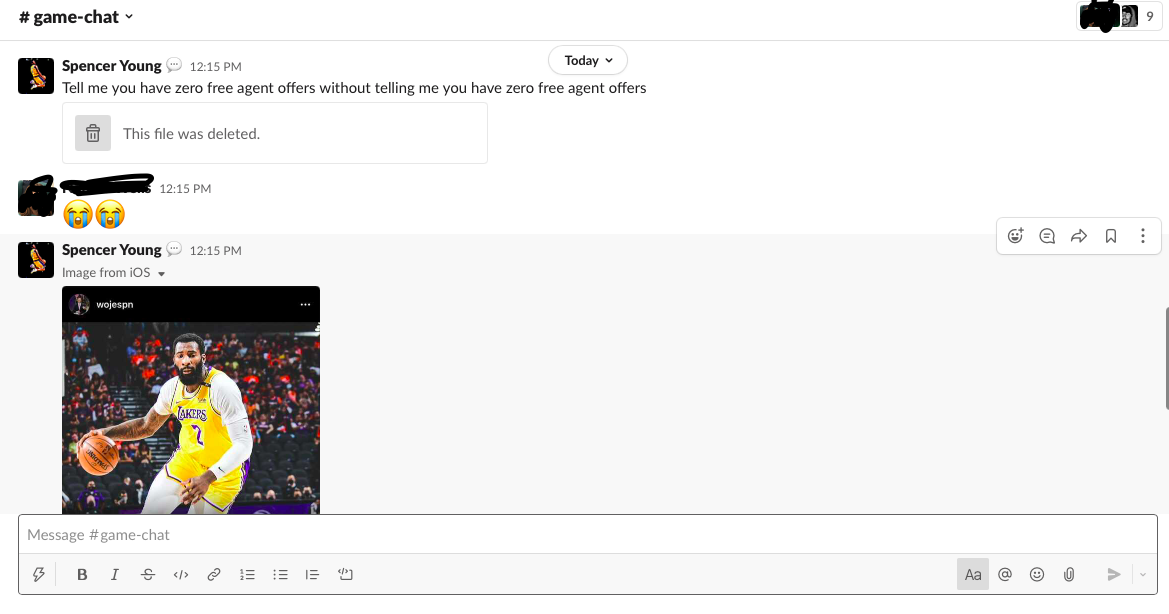Image resolution: width=1169 pixels, height=614 pixels.
Task: Toggle italic formatting
Action: tap(115, 575)
